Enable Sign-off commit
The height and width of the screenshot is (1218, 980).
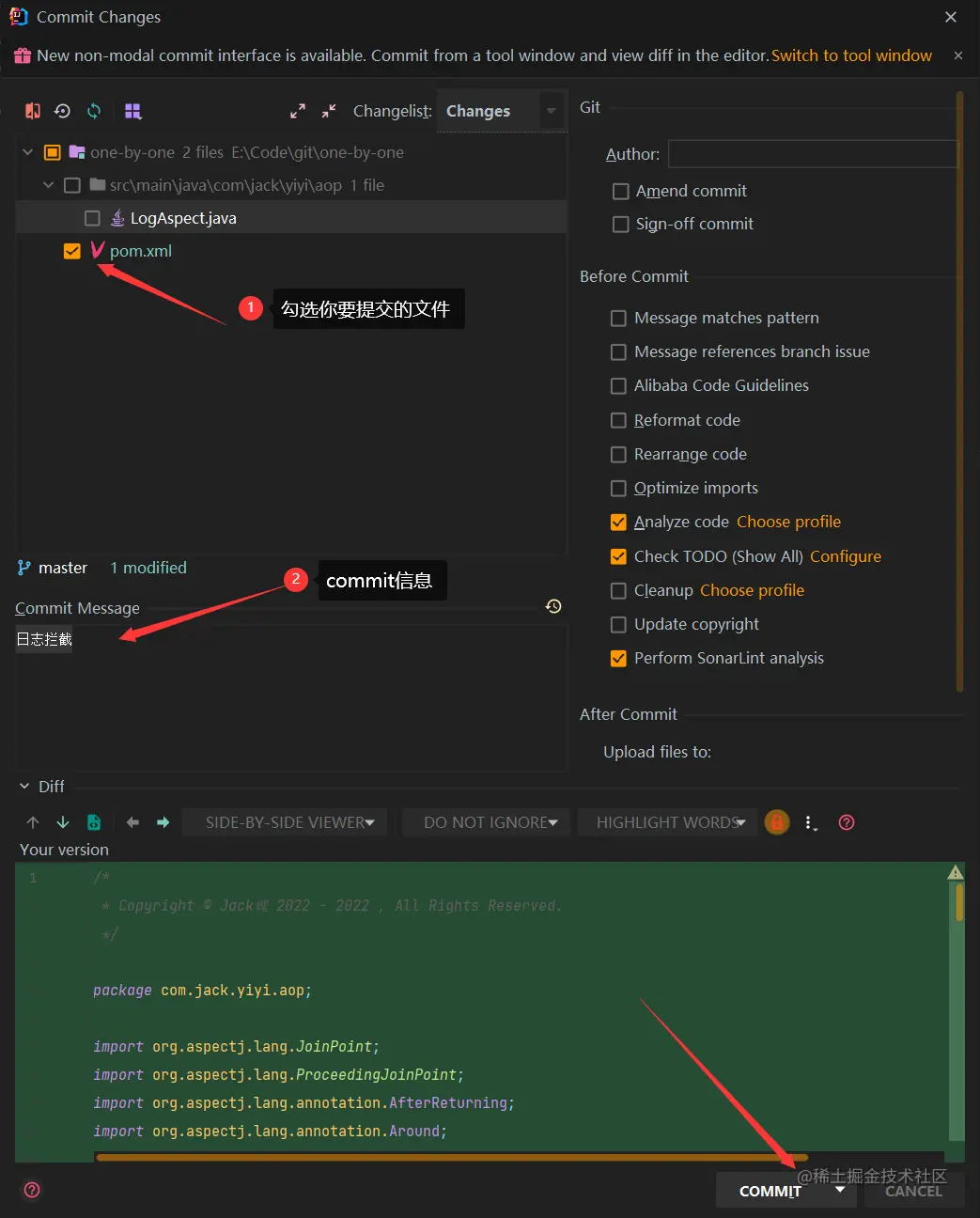pos(620,224)
